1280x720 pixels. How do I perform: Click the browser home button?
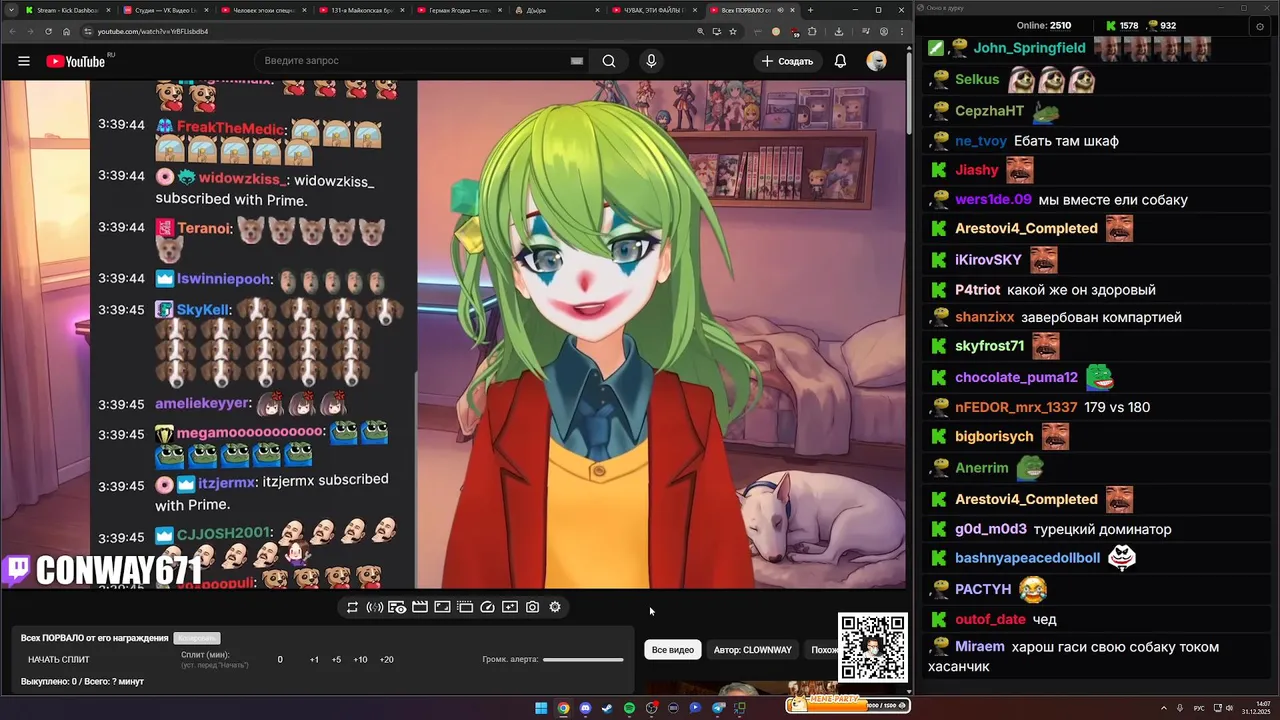[x=66, y=31]
